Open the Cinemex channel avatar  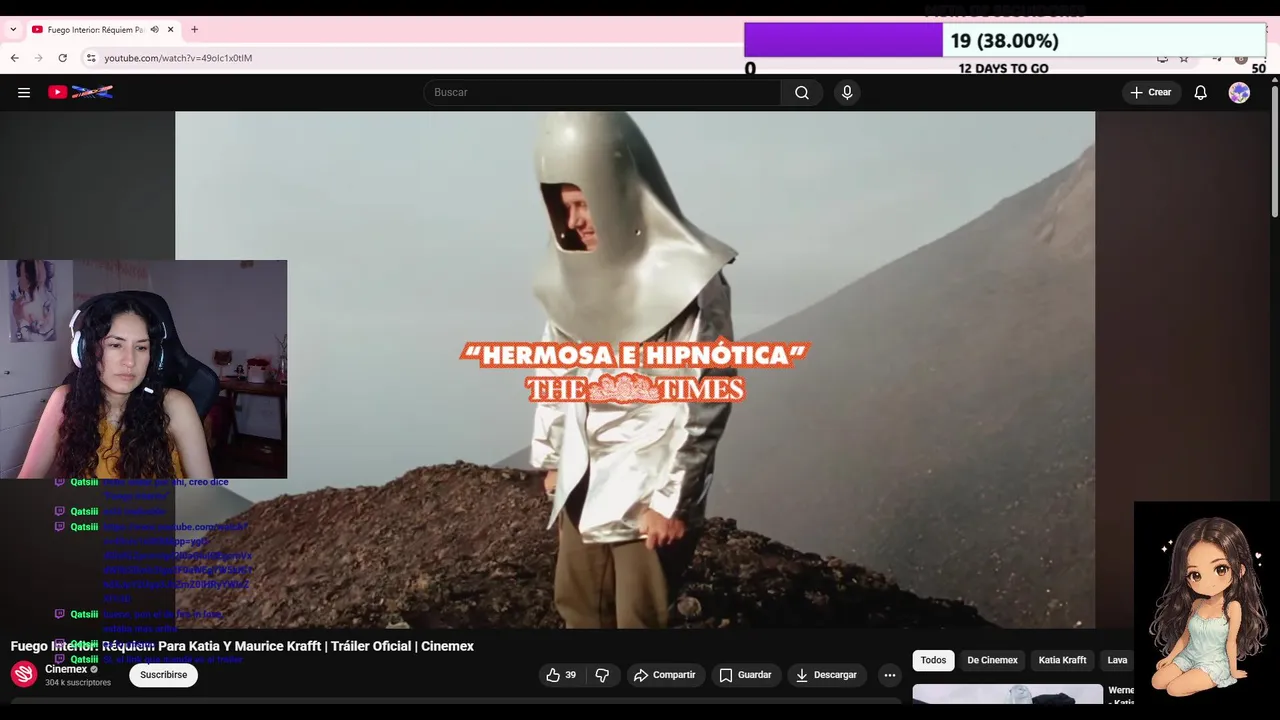[x=24, y=674]
